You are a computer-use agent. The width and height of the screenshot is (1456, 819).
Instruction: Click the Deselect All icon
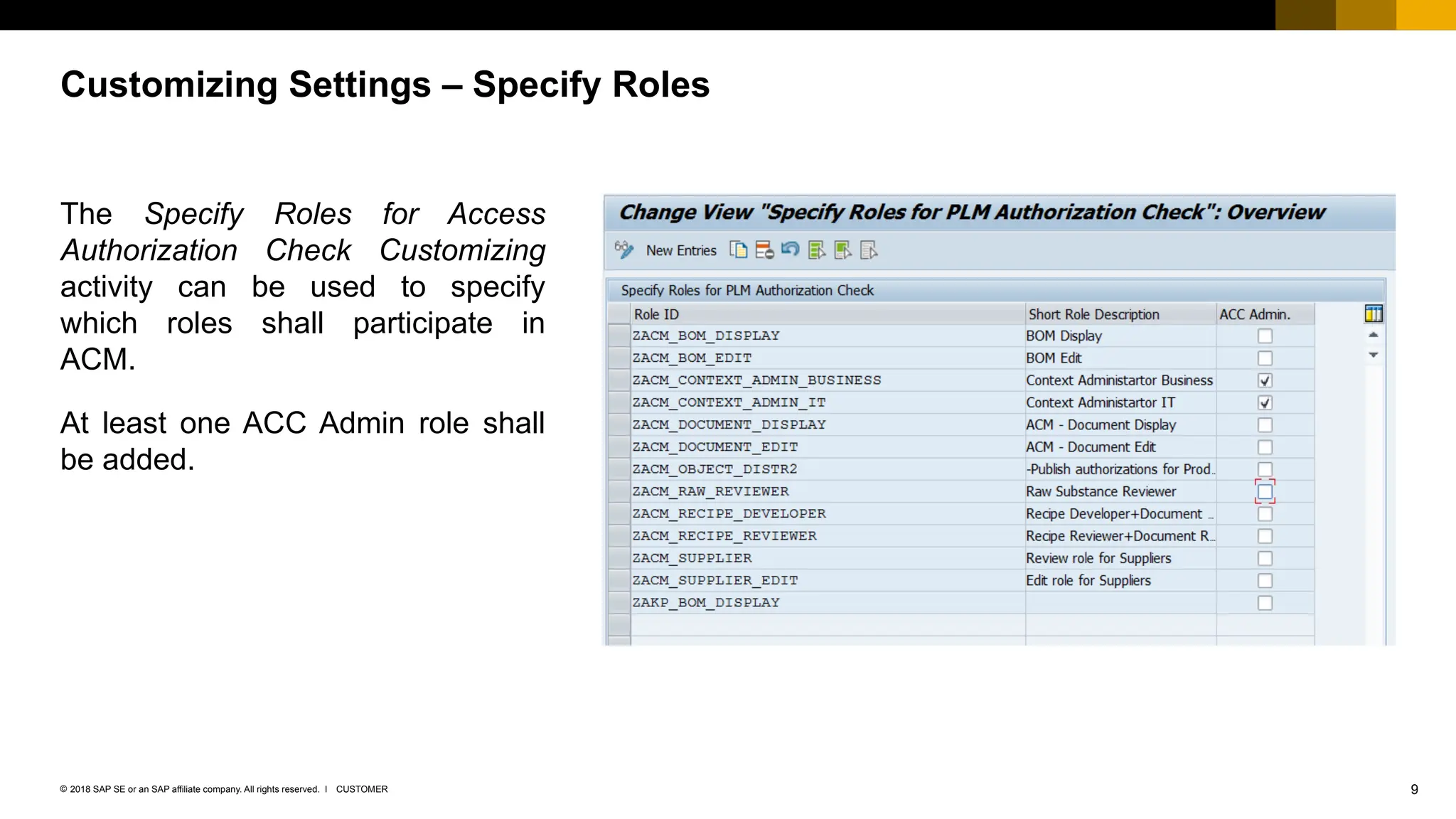tap(869, 250)
